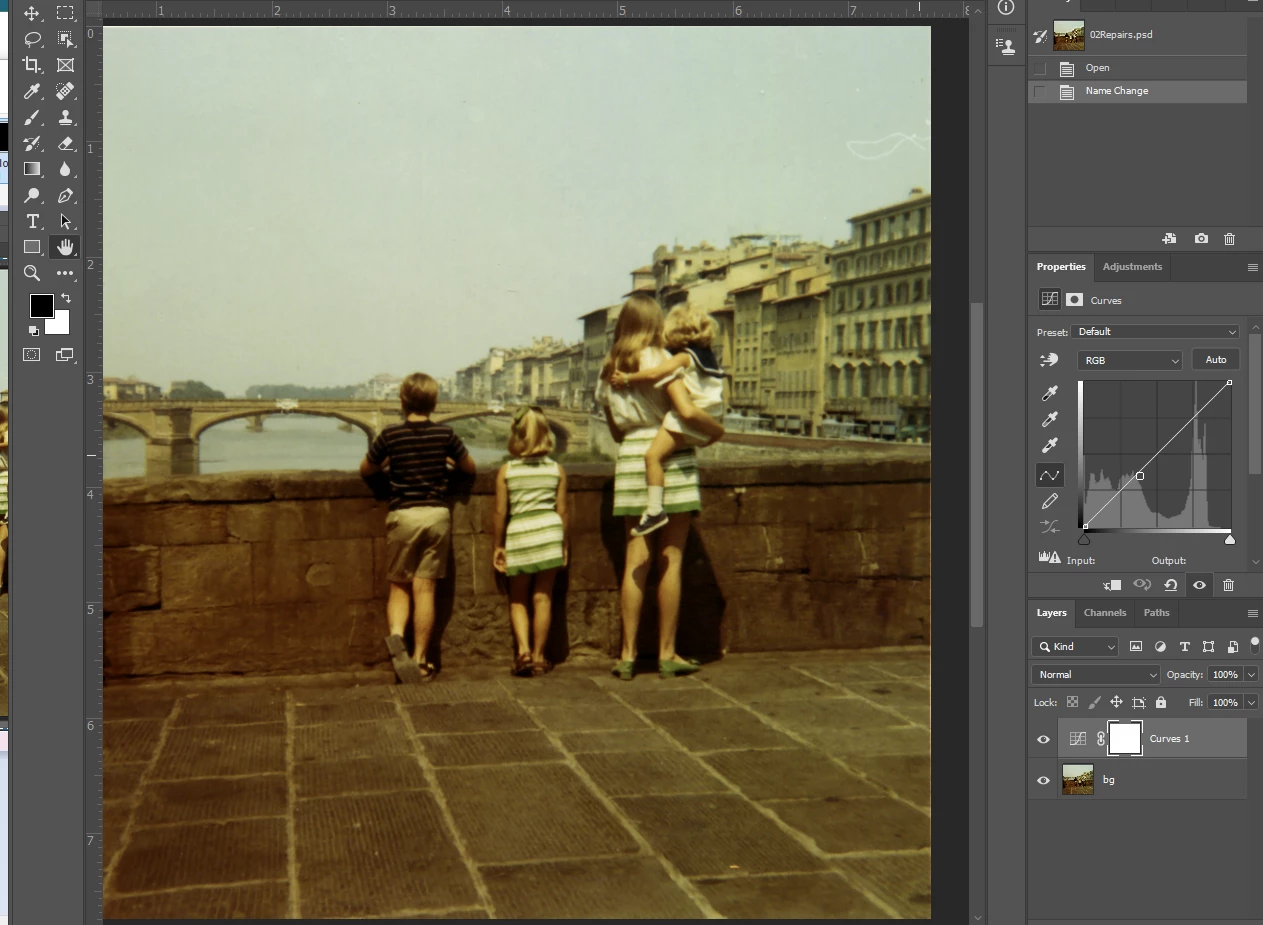This screenshot has width=1263, height=925.
Task: Hide the Curves 1 layer
Action: click(1043, 739)
